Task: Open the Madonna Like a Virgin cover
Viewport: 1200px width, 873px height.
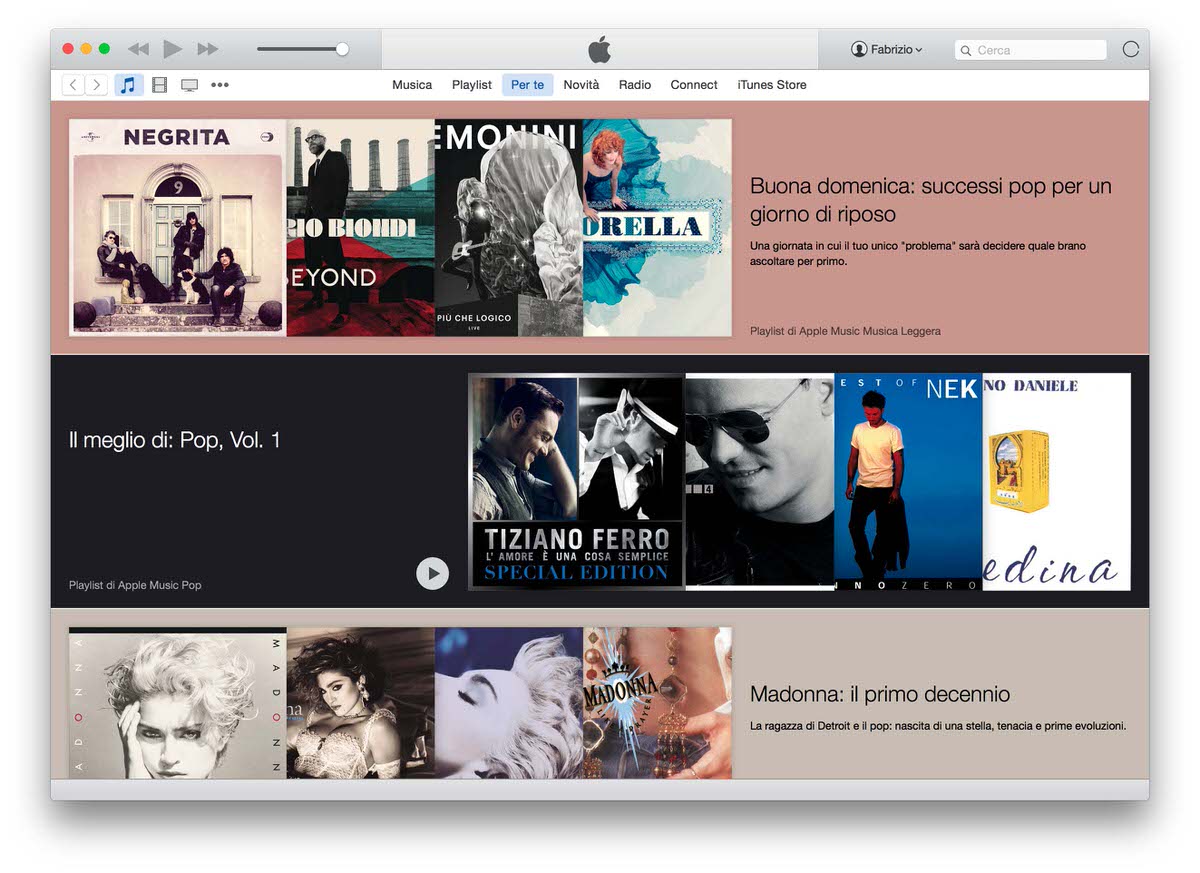Action: coord(360,703)
